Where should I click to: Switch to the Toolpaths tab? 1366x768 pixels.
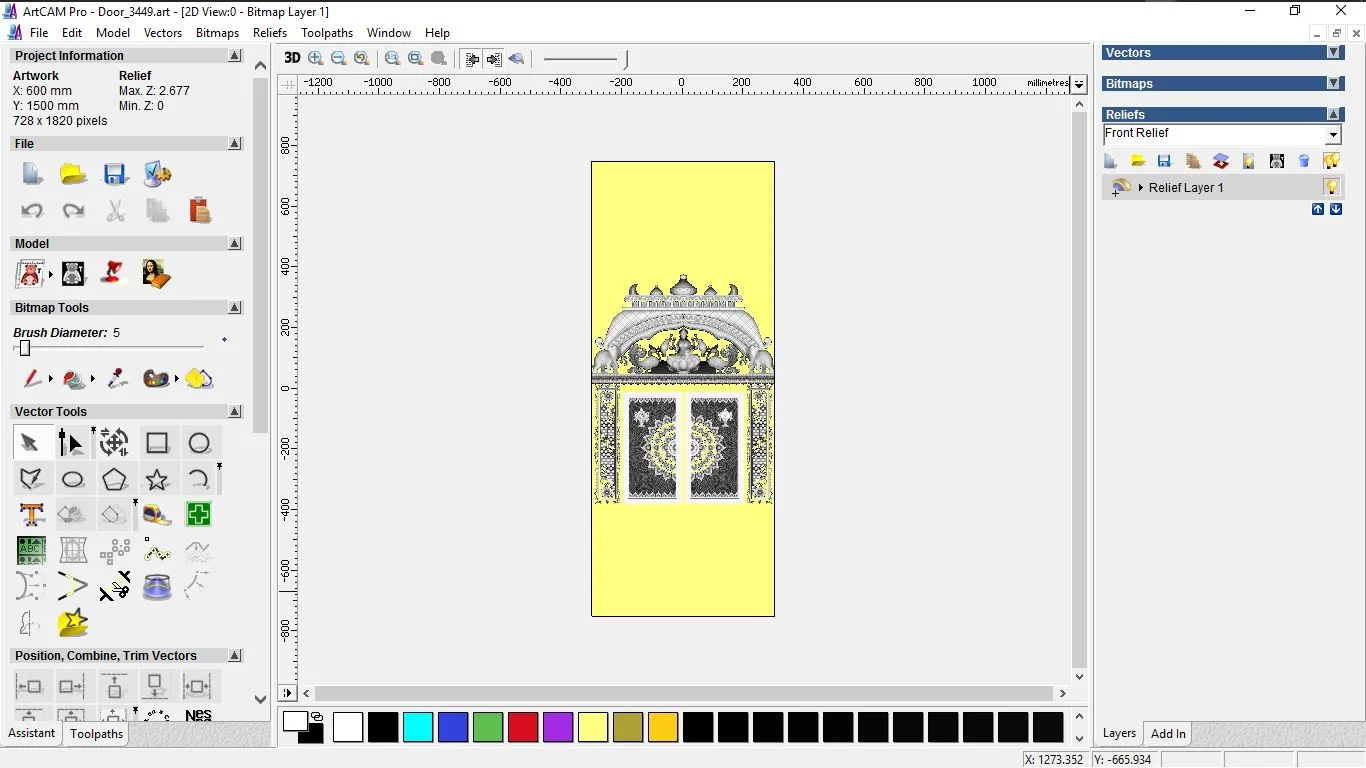click(96, 734)
